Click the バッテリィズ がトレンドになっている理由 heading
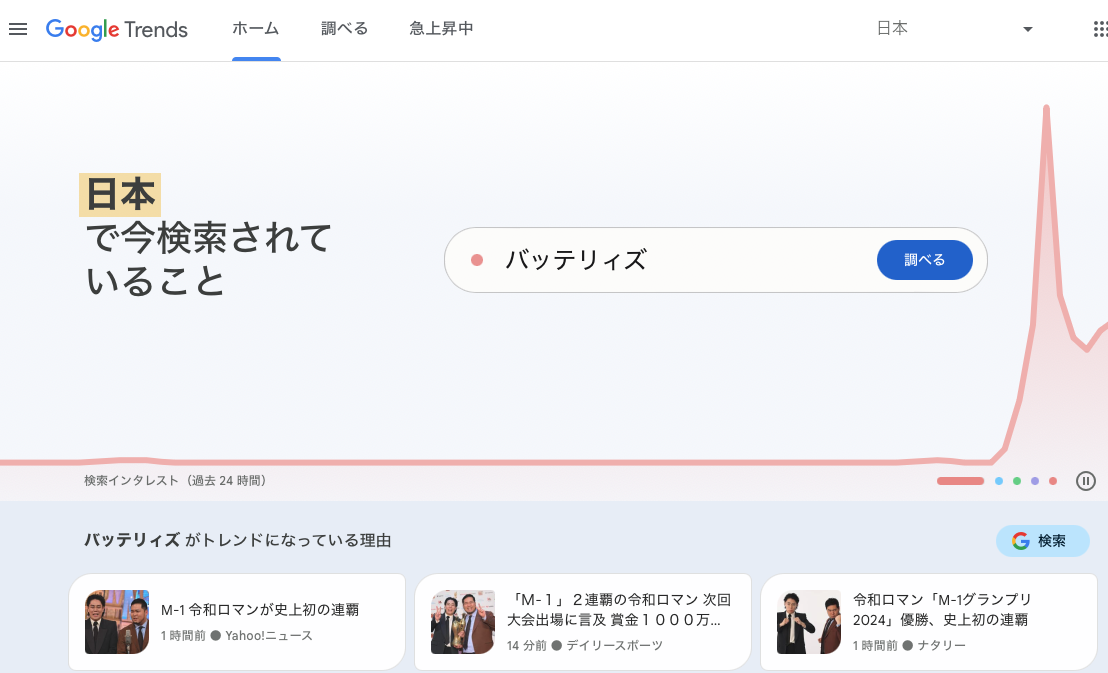 tap(237, 541)
